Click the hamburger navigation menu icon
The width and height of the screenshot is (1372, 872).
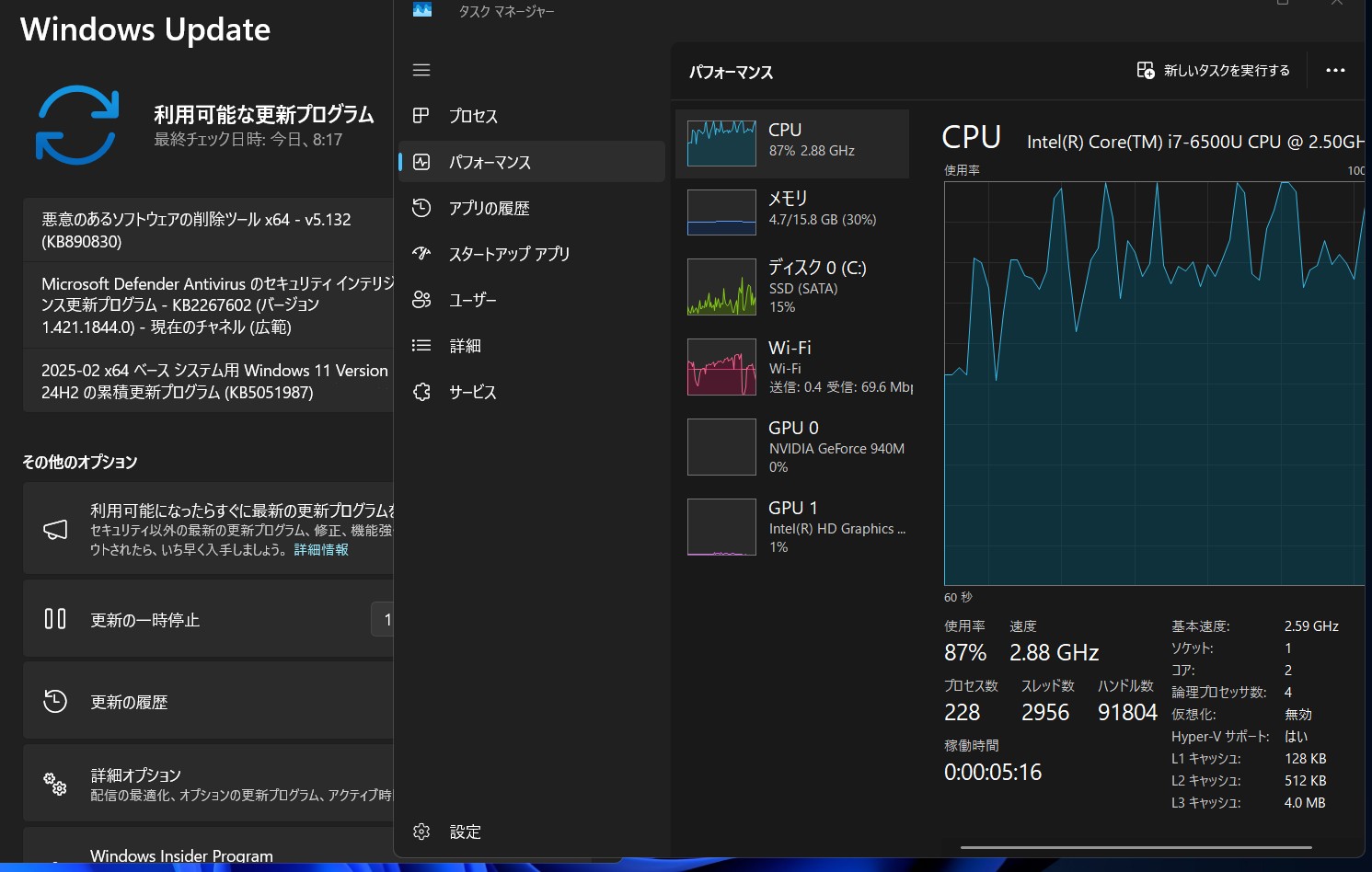[x=421, y=70]
